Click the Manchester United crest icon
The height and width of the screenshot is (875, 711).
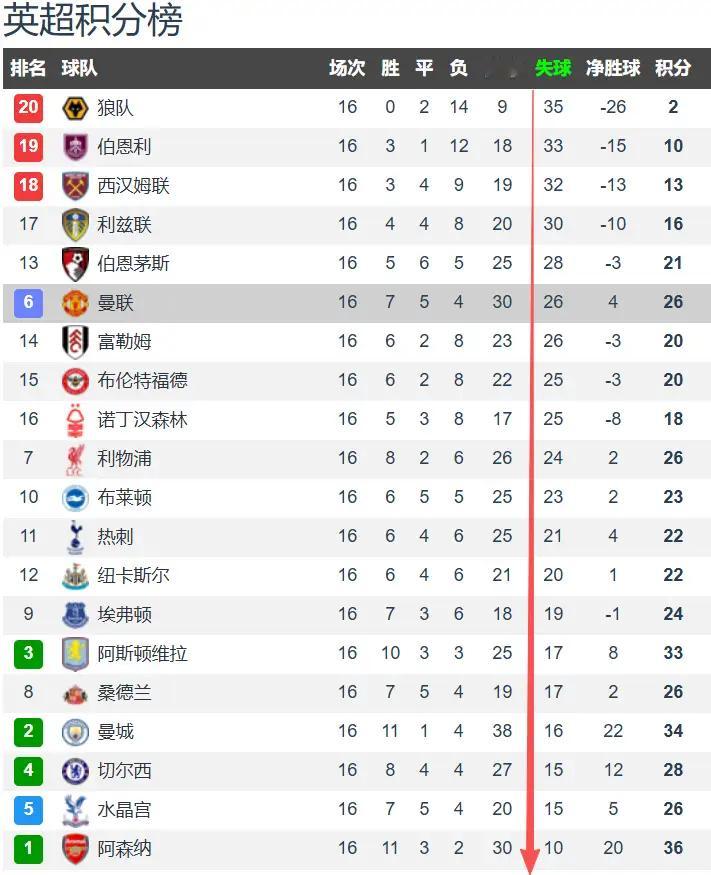coord(75,303)
